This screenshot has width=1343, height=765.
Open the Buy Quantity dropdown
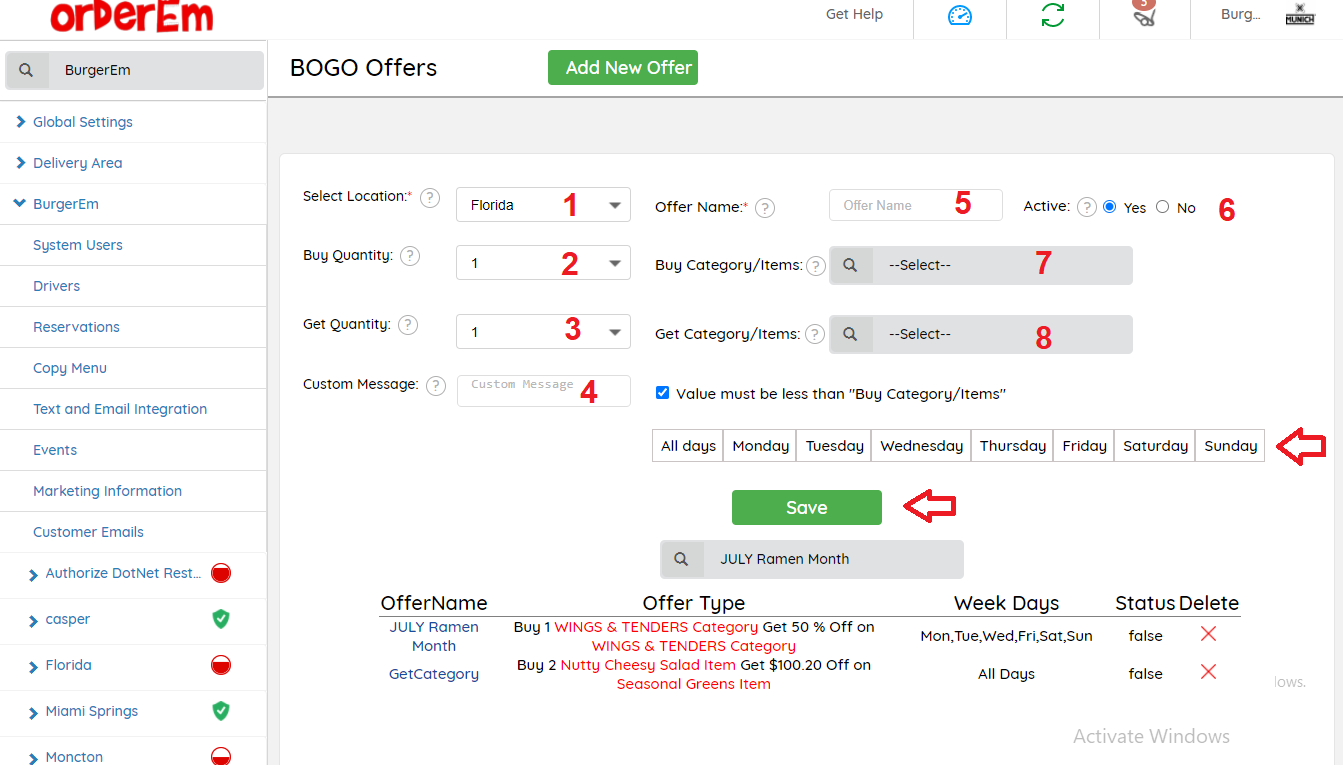click(x=543, y=263)
